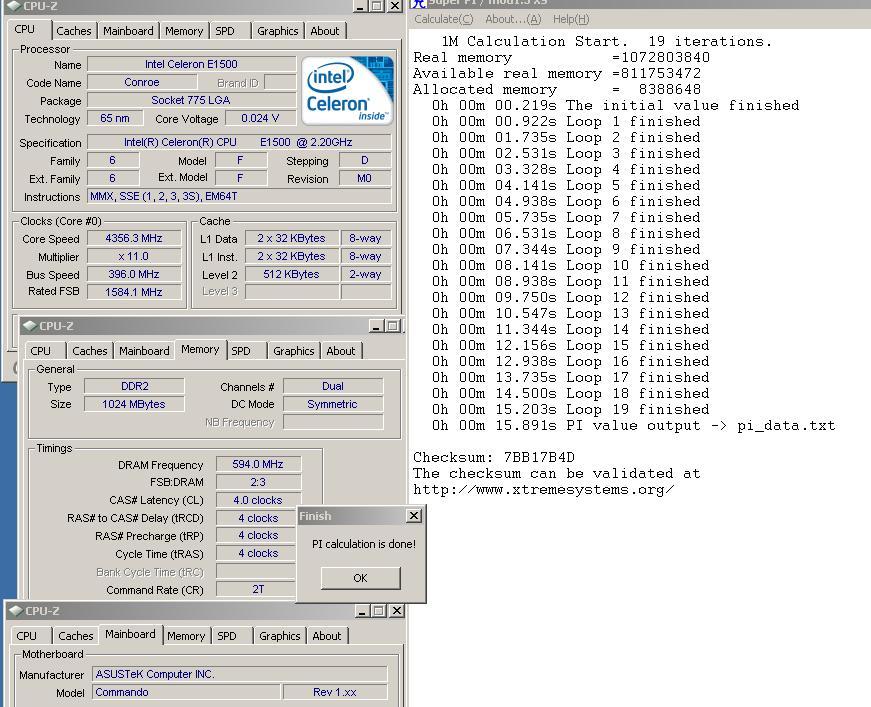This screenshot has width=871, height=707.
Task: Switch to About tab in middle CPU-Z window
Action: click(x=341, y=351)
